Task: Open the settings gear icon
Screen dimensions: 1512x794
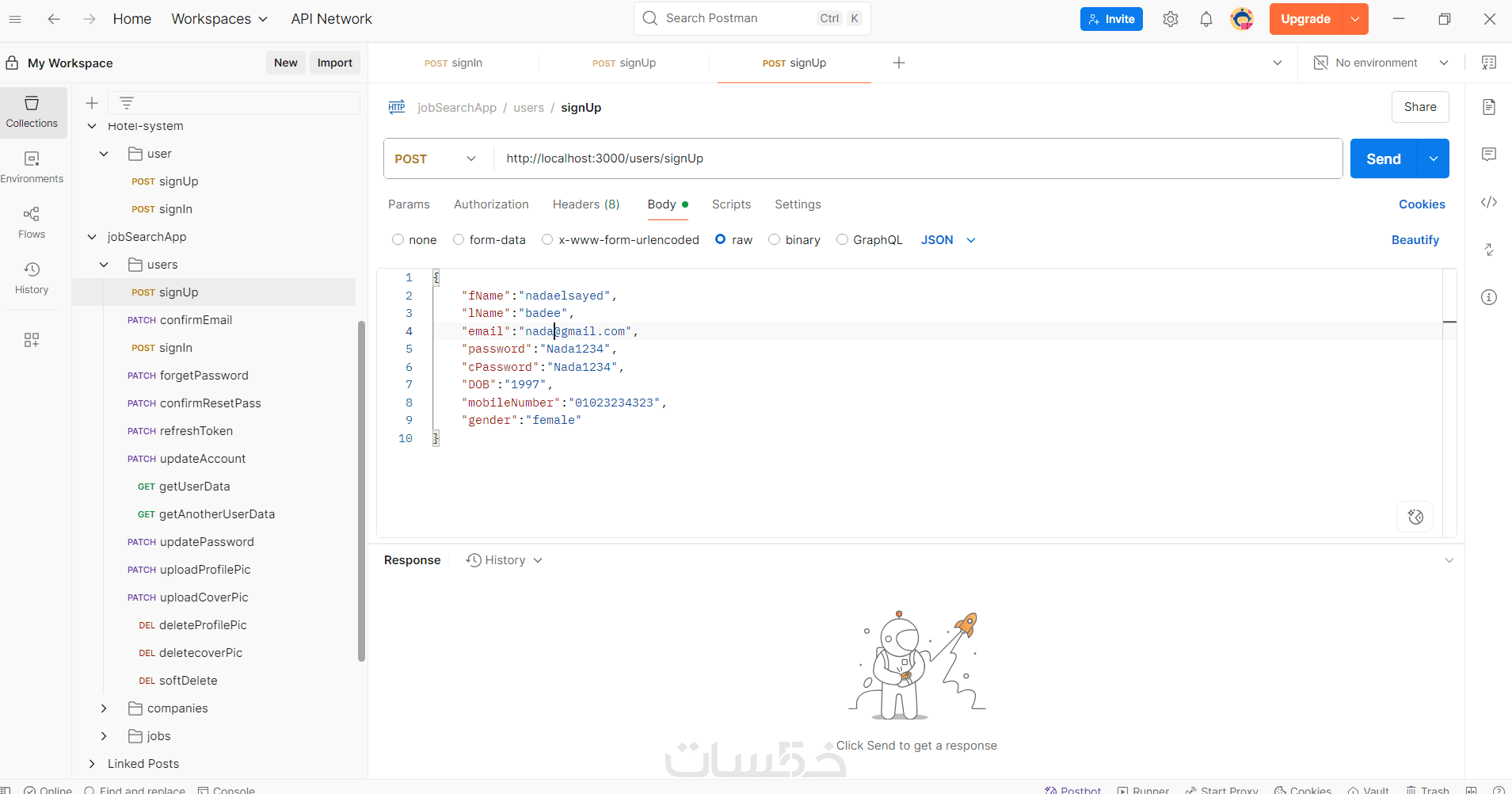Action: coord(1171,19)
